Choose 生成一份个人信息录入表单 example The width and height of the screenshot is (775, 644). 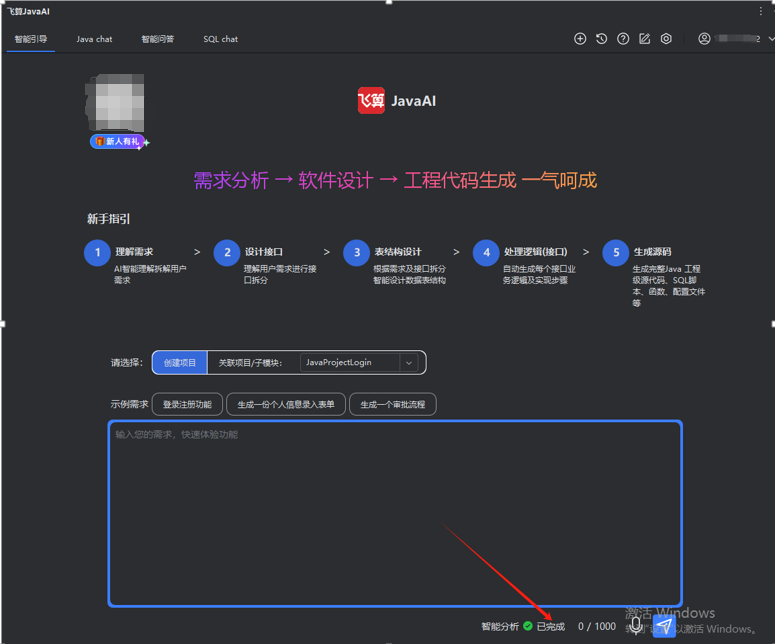286,404
